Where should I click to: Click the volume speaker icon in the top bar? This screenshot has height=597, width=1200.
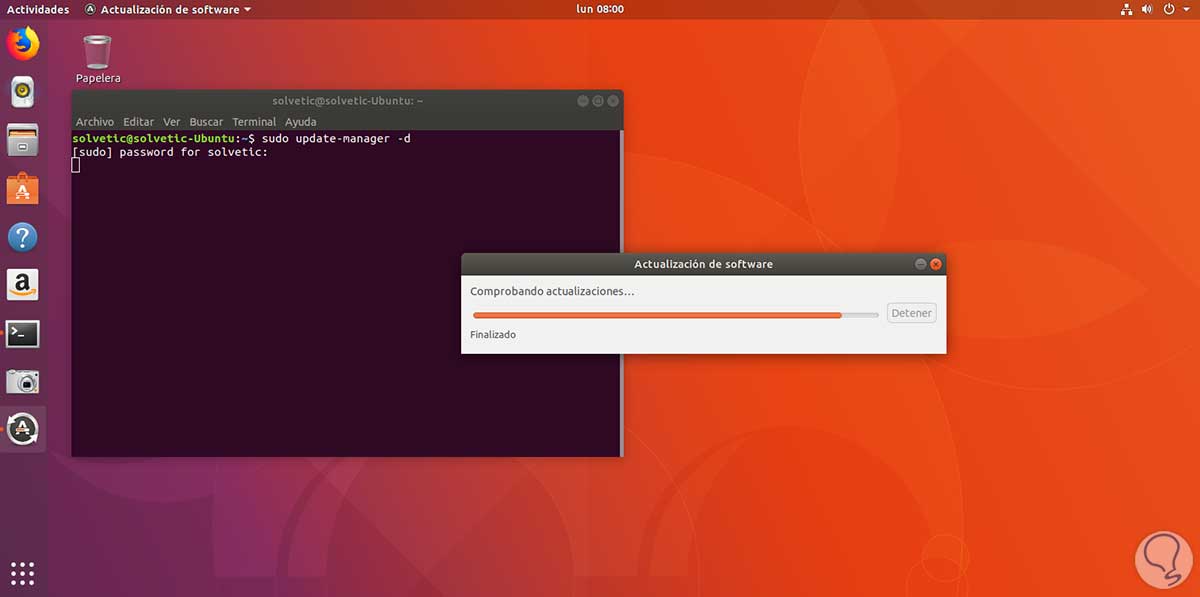1145,9
